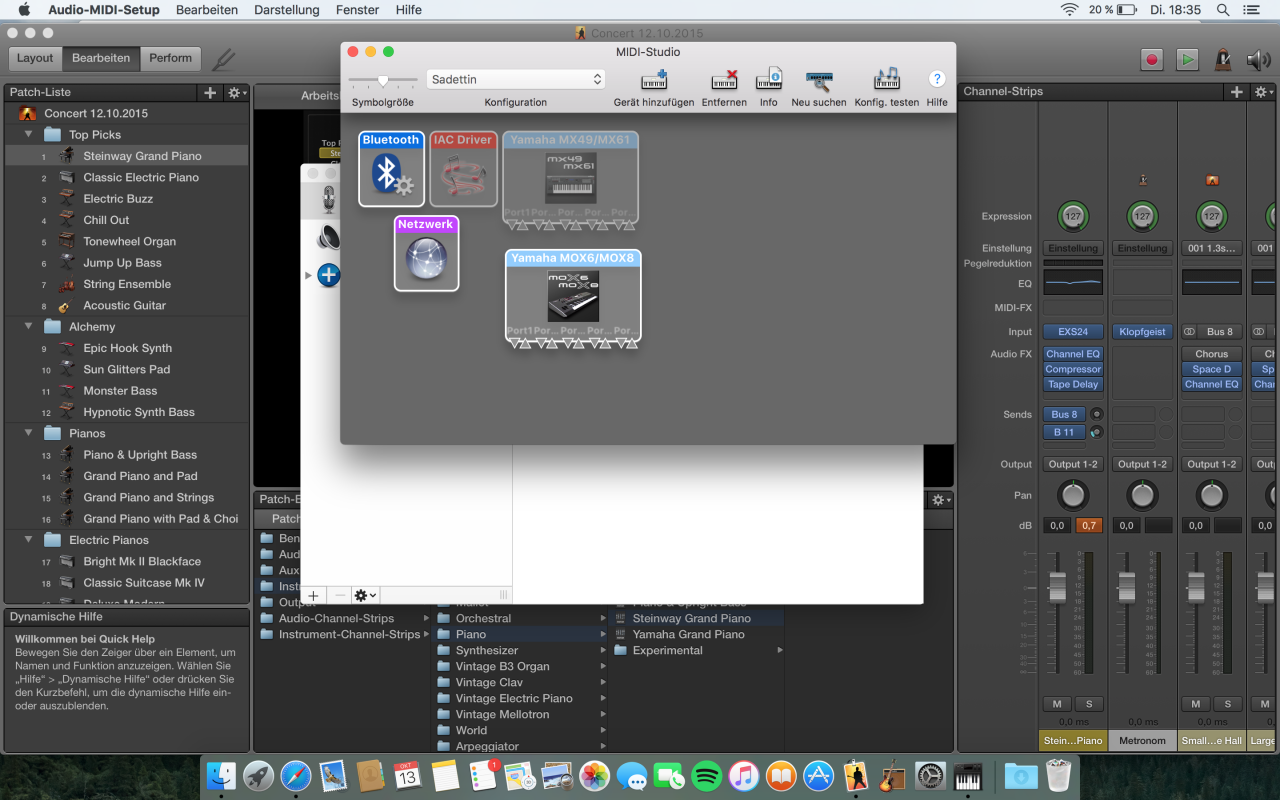The height and width of the screenshot is (800, 1280).
Task: Mute the Steinway Piano channel strip
Action: 1057,704
